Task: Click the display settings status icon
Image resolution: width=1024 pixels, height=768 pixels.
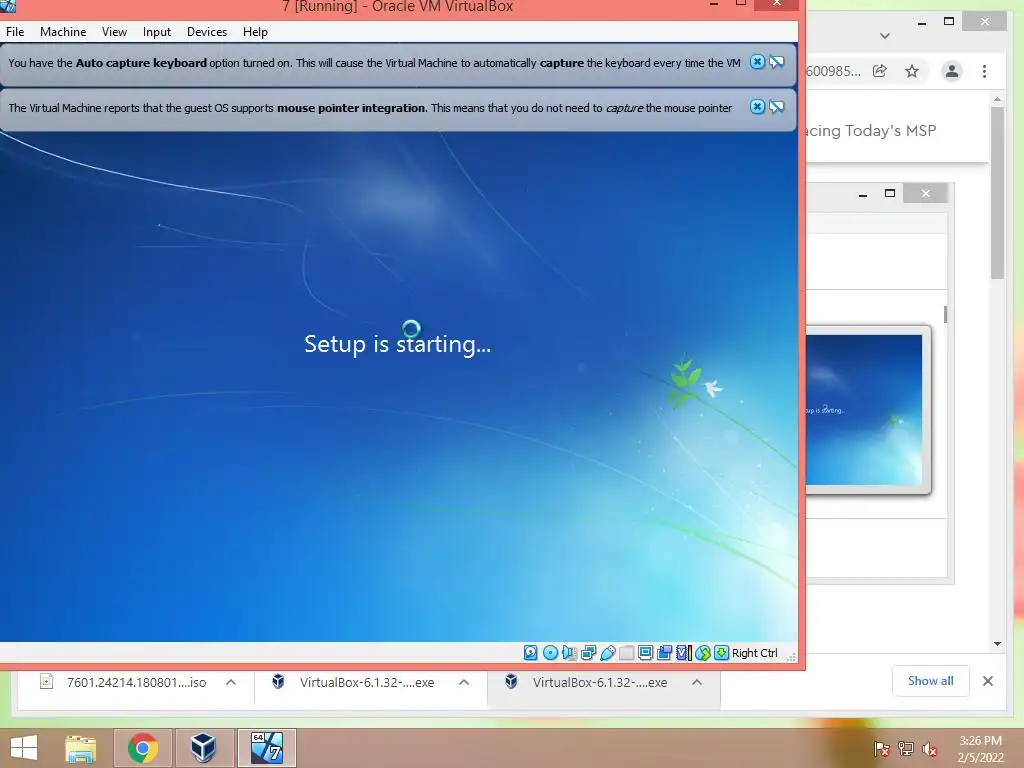Action: [645, 652]
